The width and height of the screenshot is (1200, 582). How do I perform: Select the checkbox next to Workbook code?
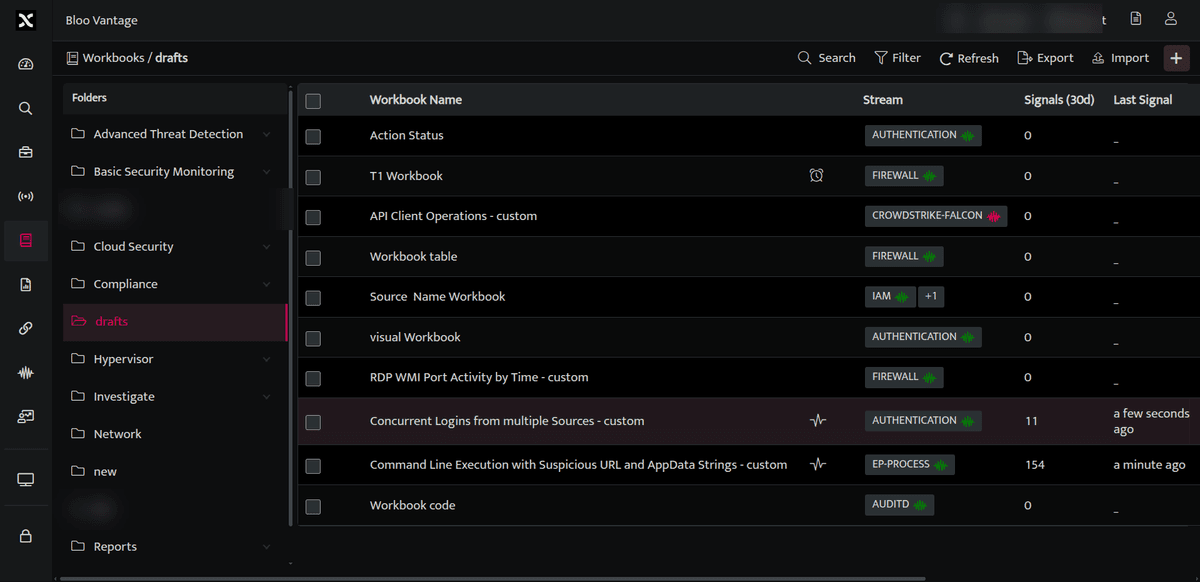point(313,506)
